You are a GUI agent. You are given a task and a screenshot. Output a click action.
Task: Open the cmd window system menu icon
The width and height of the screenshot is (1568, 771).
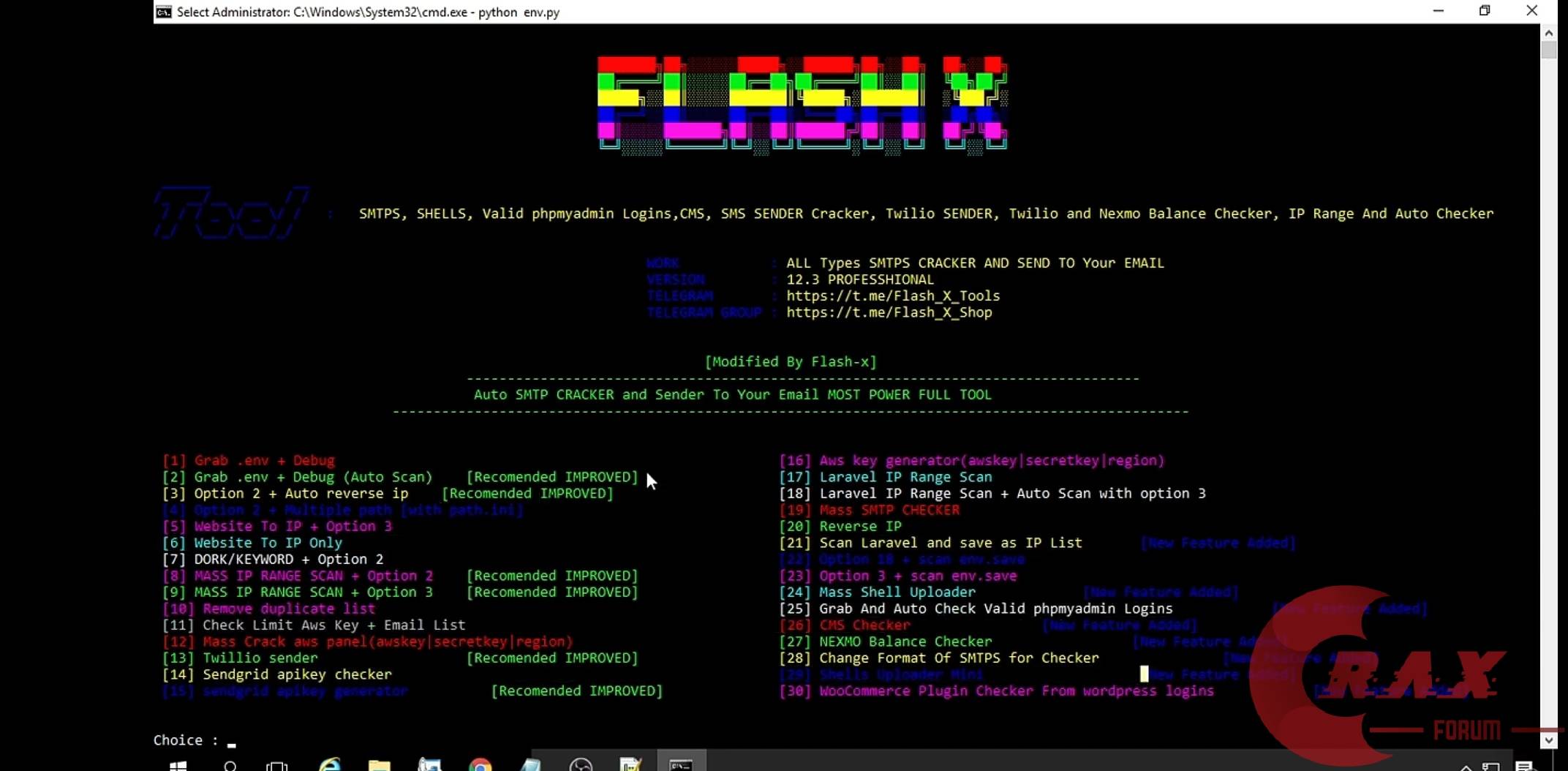(164, 12)
